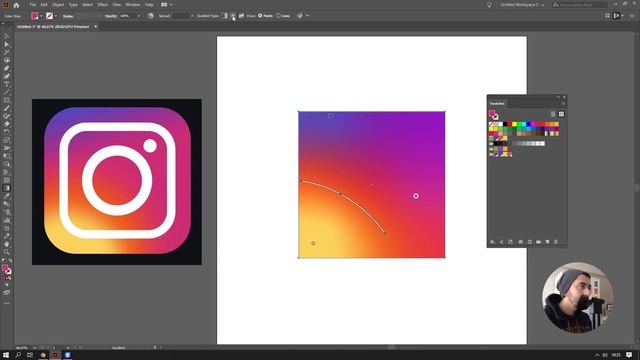Select the highlighted Gradient tool
This screenshot has height=360, width=640.
click(x=7, y=188)
